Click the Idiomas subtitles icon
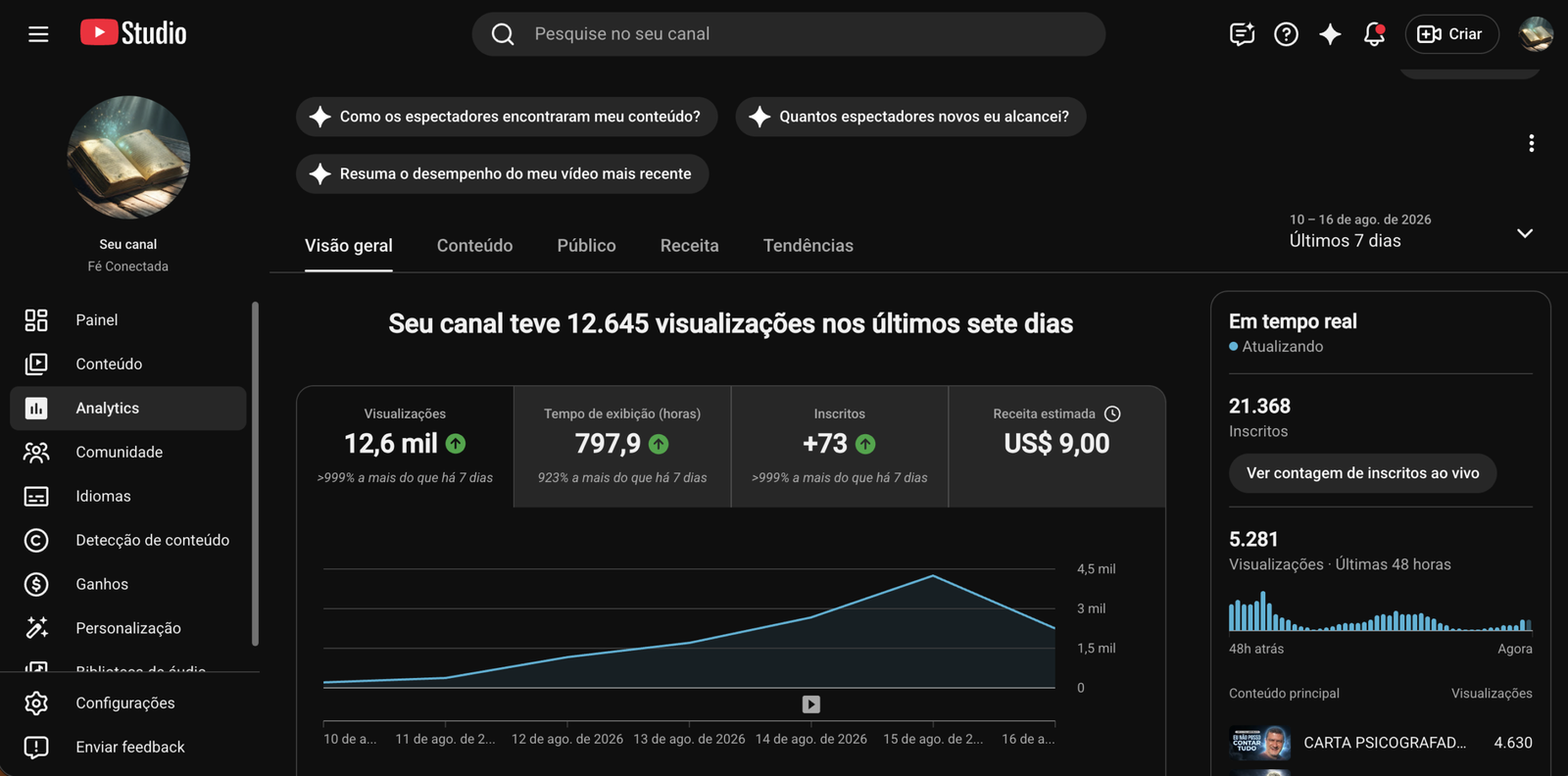 (x=36, y=497)
